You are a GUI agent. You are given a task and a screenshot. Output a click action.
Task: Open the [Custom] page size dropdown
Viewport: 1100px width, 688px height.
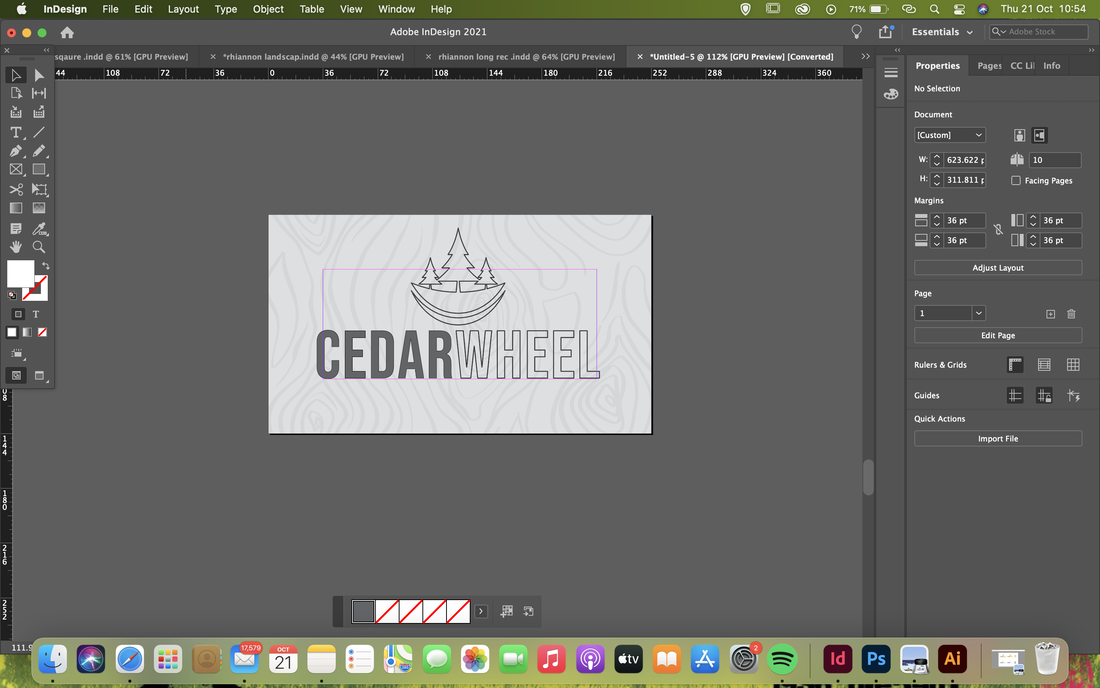pos(949,135)
